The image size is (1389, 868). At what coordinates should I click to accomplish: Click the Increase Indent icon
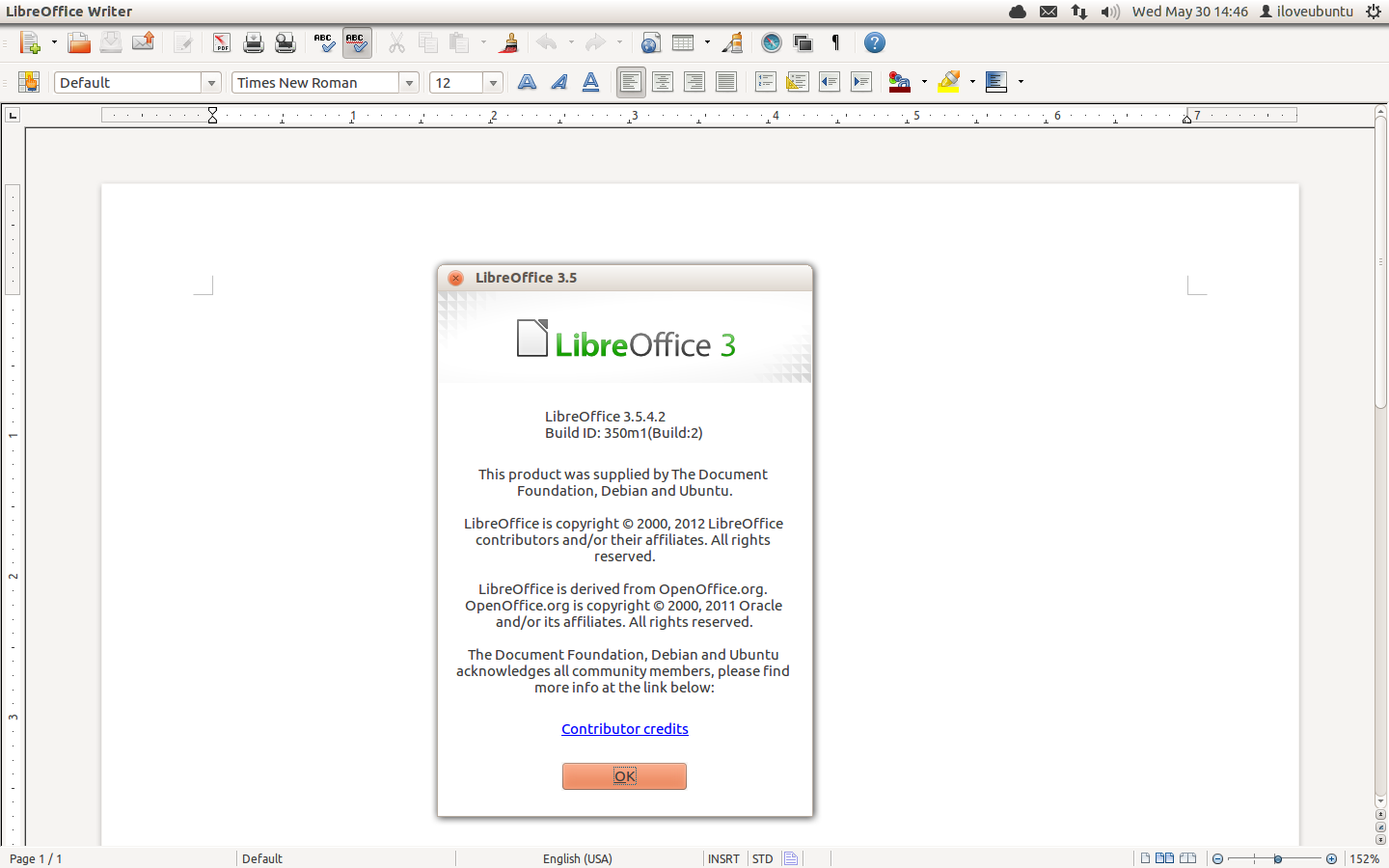click(x=861, y=82)
